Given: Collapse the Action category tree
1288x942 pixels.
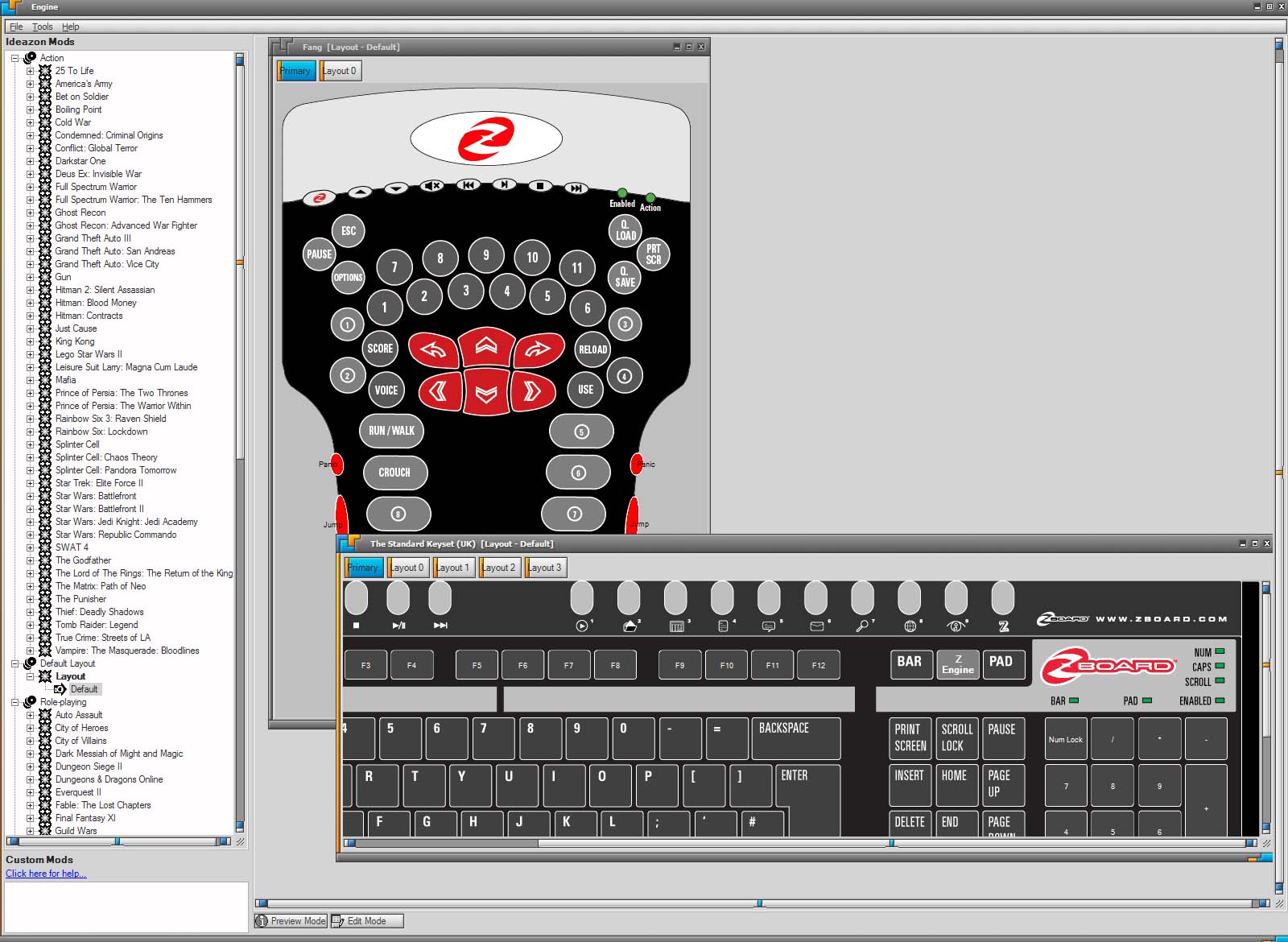Looking at the screenshot, I should pos(14,58).
